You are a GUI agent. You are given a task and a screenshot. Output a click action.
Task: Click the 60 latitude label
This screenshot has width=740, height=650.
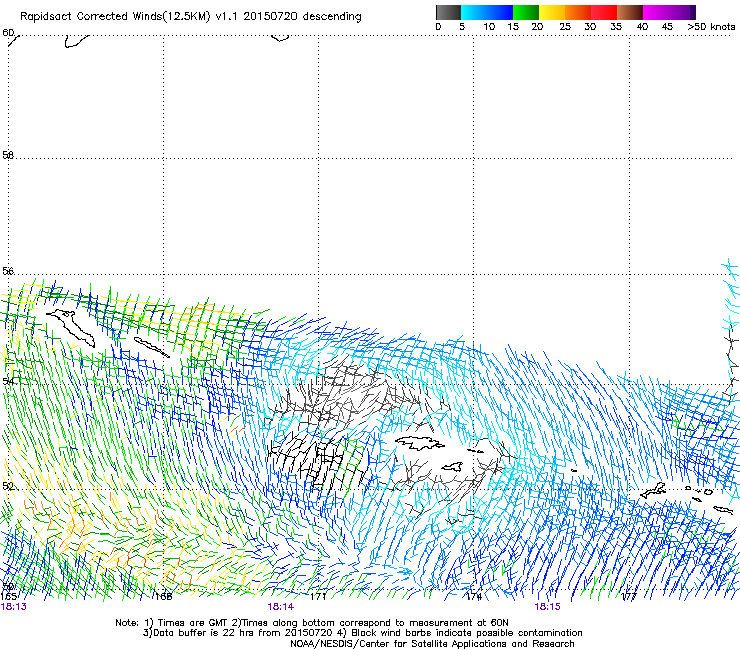coord(8,33)
